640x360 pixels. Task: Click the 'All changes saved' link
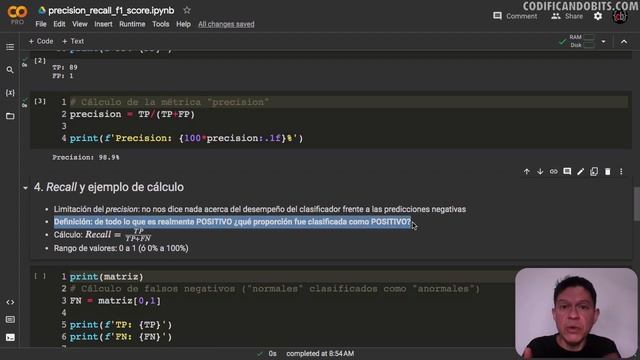coord(226,24)
